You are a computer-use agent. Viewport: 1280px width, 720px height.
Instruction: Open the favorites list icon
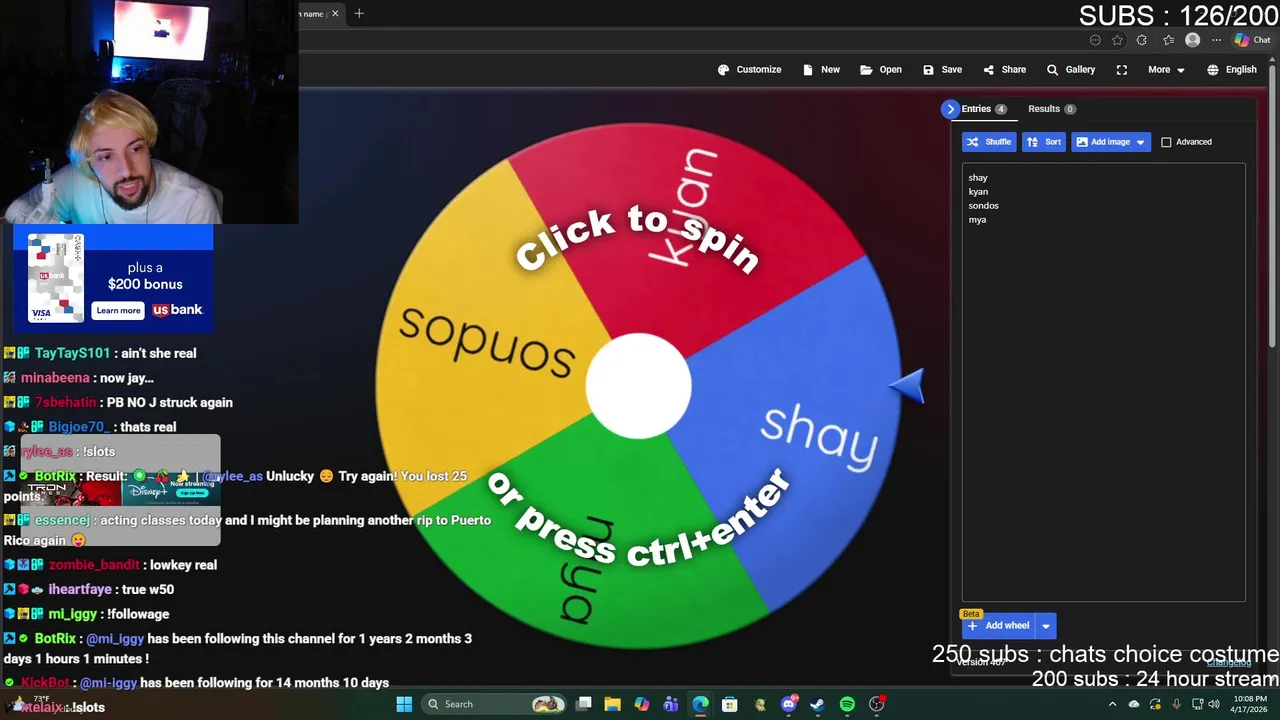1168,40
